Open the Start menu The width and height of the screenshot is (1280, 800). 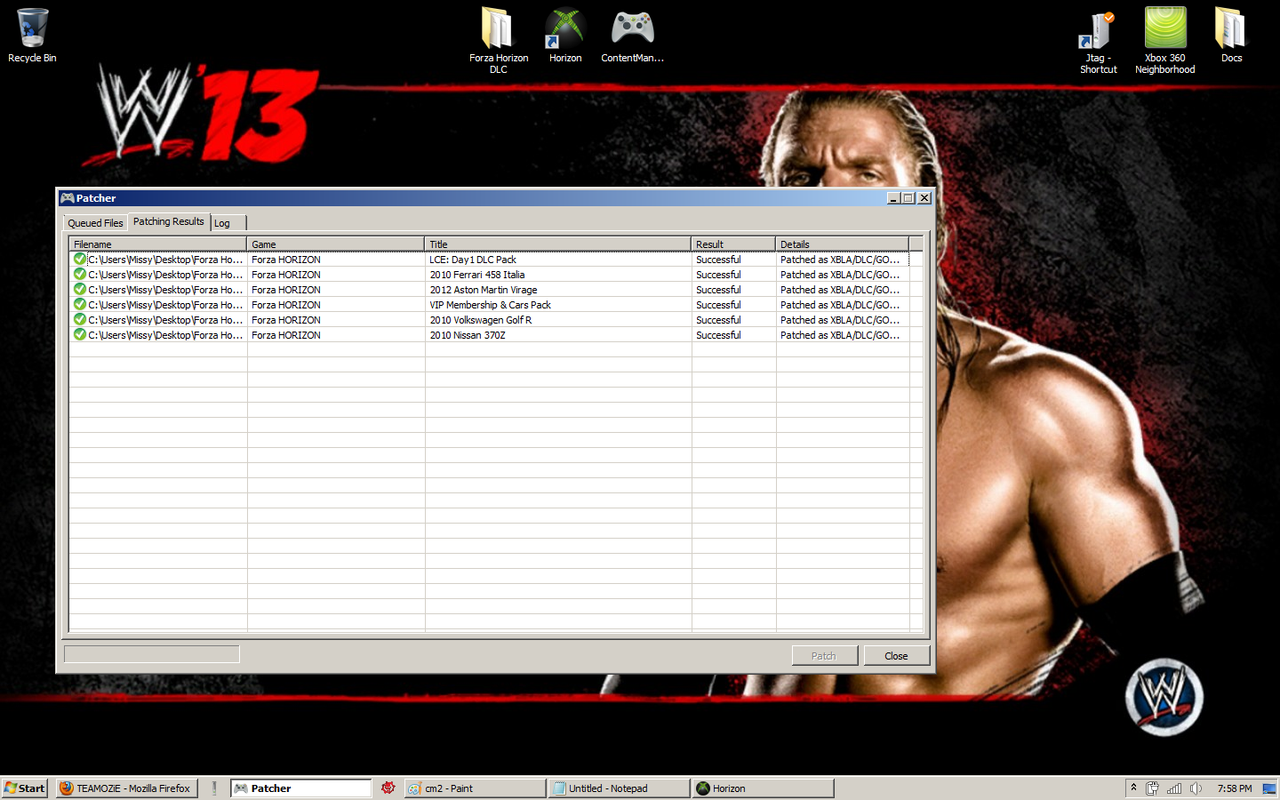pos(25,788)
